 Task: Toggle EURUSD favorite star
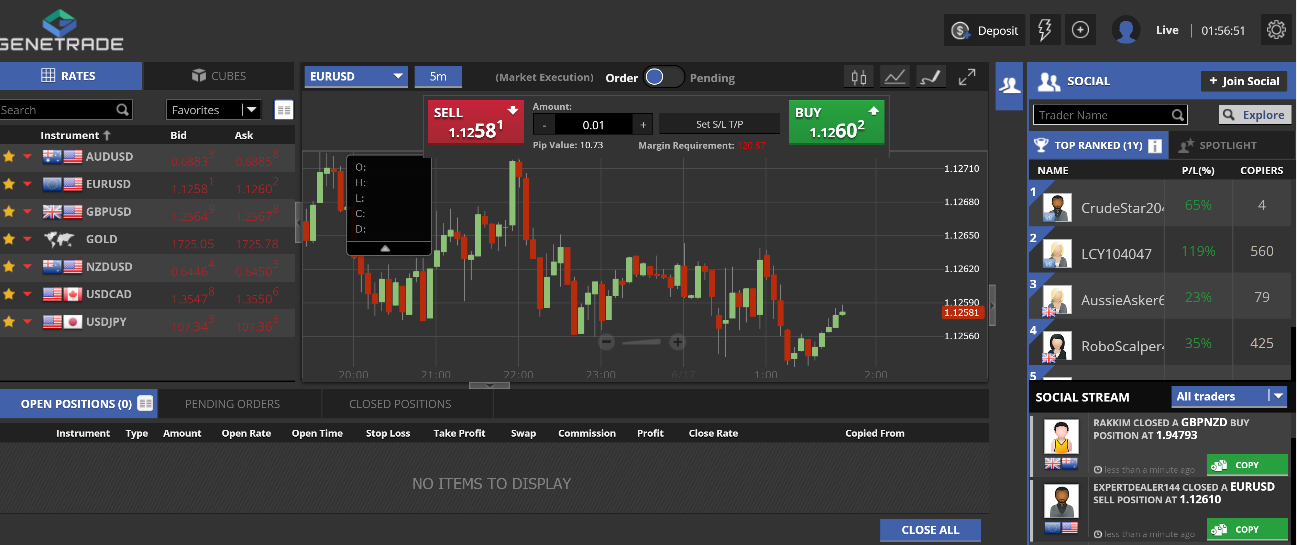point(9,184)
